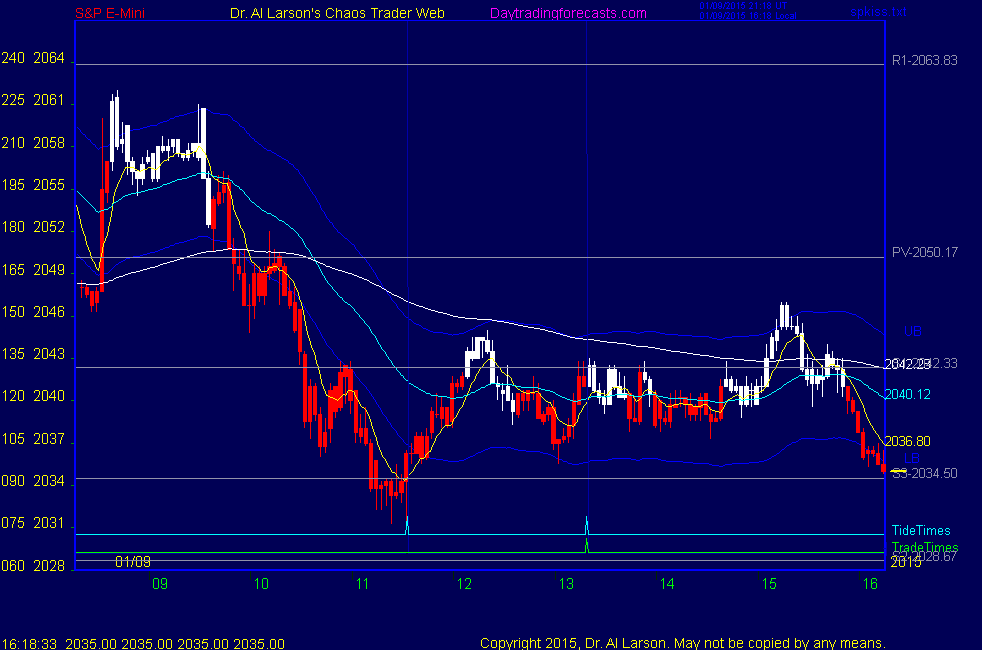Viewport: 982px width, 650px height.
Task: Select the S3-2034.50 support level label
Action: pyautogui.click(x=924, y=473)
